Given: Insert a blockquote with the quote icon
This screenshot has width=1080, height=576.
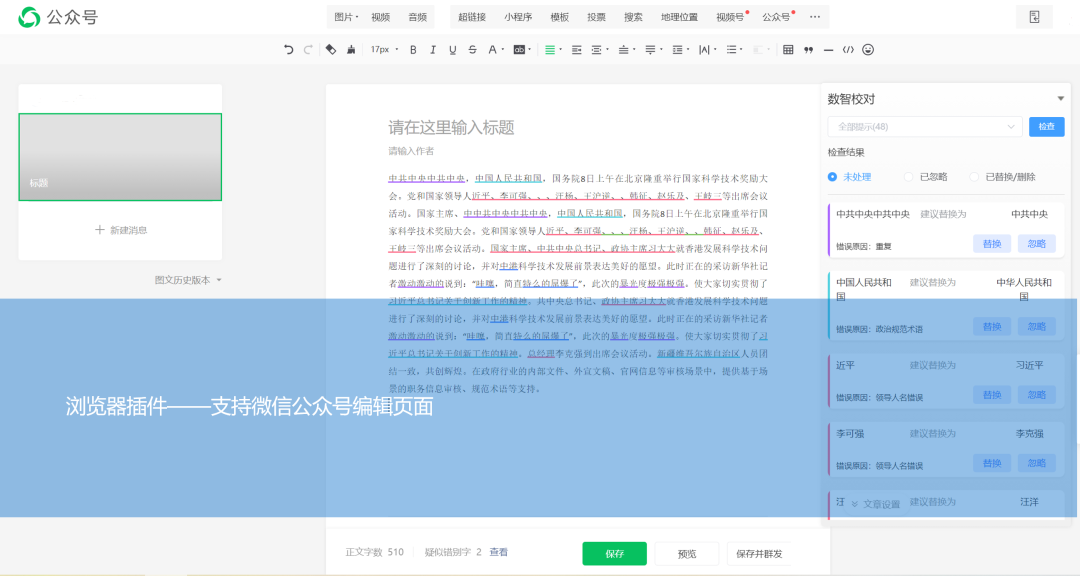Looking at the screenshot, I should (x=809, y=50).
